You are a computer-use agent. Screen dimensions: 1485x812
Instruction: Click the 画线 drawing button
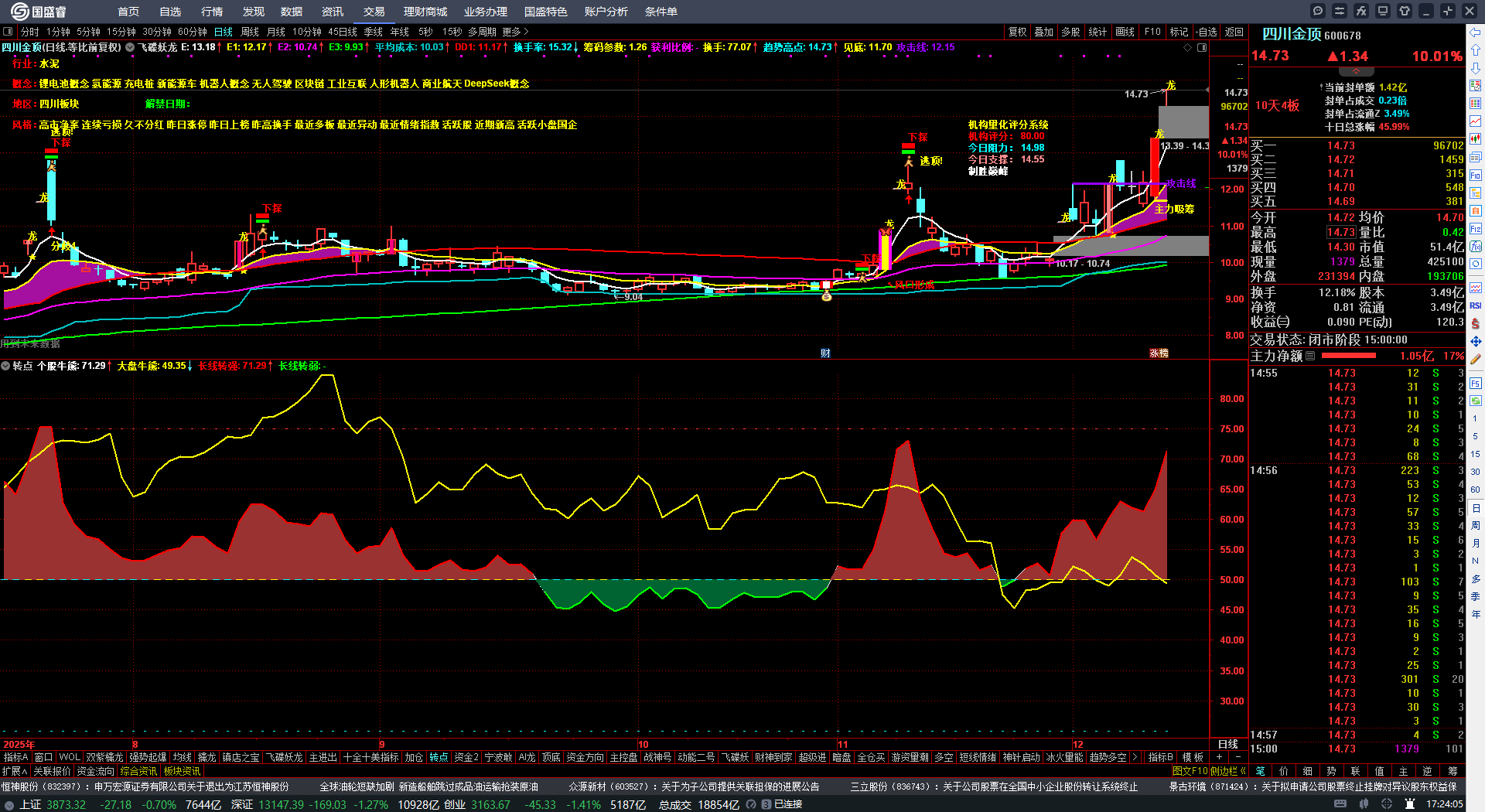point(1125,32)
